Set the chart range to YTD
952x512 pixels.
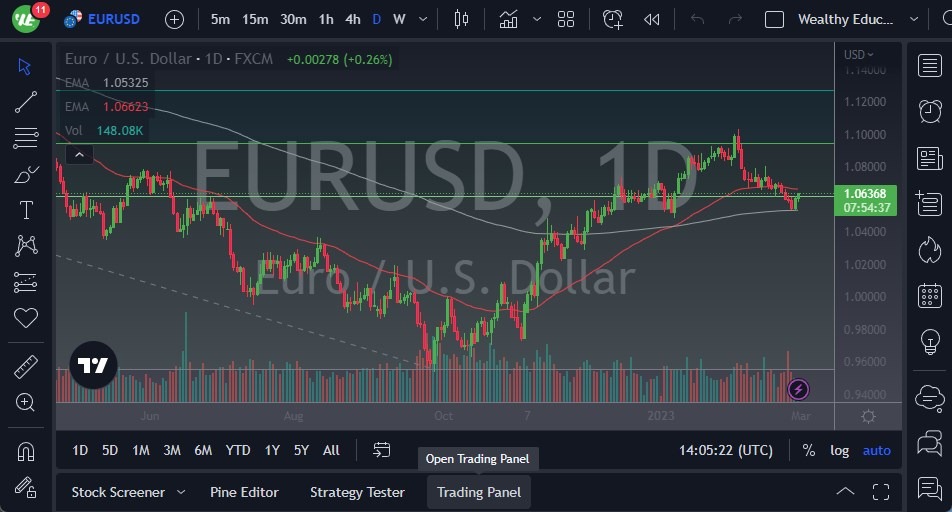click(238, 450)
